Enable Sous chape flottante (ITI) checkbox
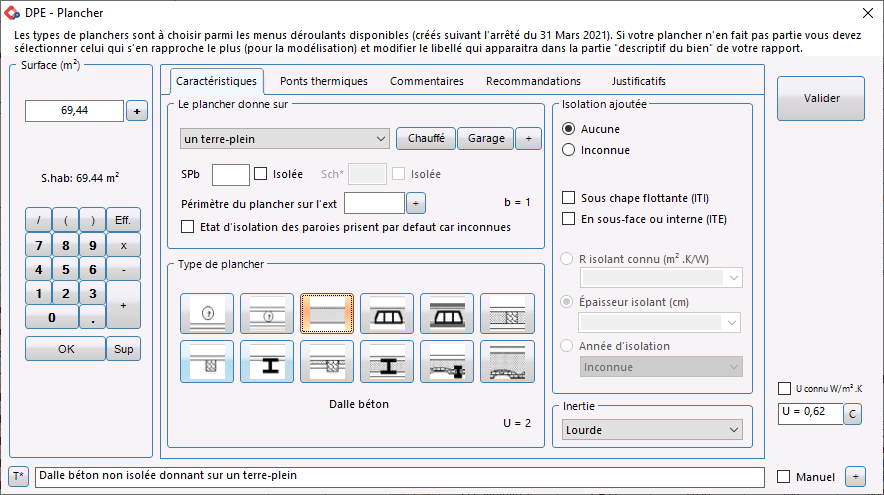Viewport: 884px width, 495px height. pyautogui.click(x=569, y=198)
